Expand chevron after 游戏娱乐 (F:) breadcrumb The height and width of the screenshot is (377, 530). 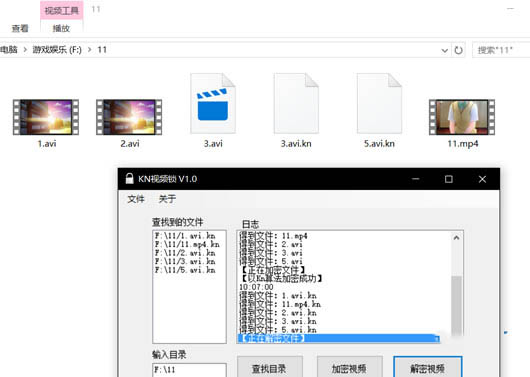(x=90, y=50)
